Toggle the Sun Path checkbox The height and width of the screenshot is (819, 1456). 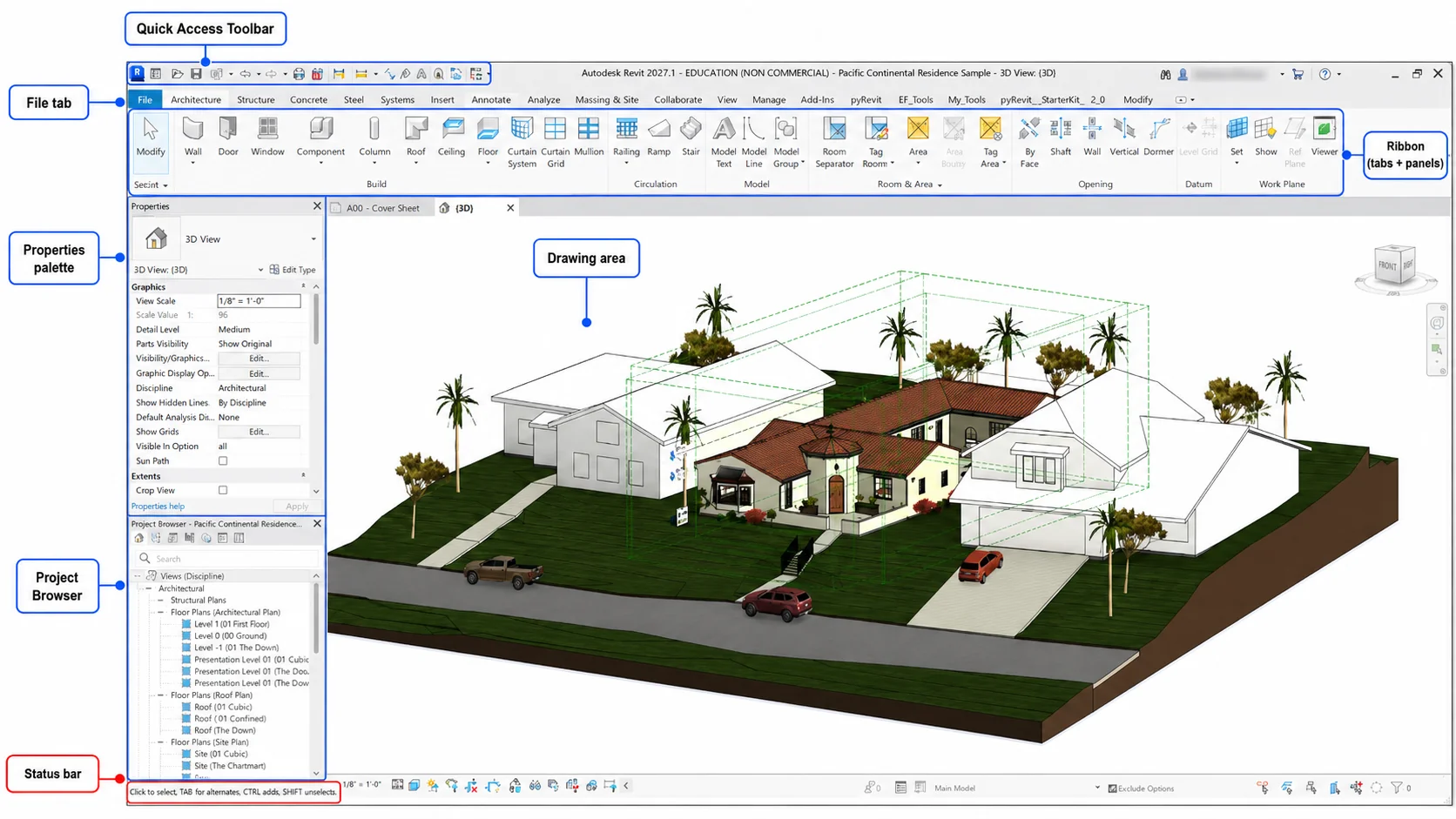click(223, 461)
